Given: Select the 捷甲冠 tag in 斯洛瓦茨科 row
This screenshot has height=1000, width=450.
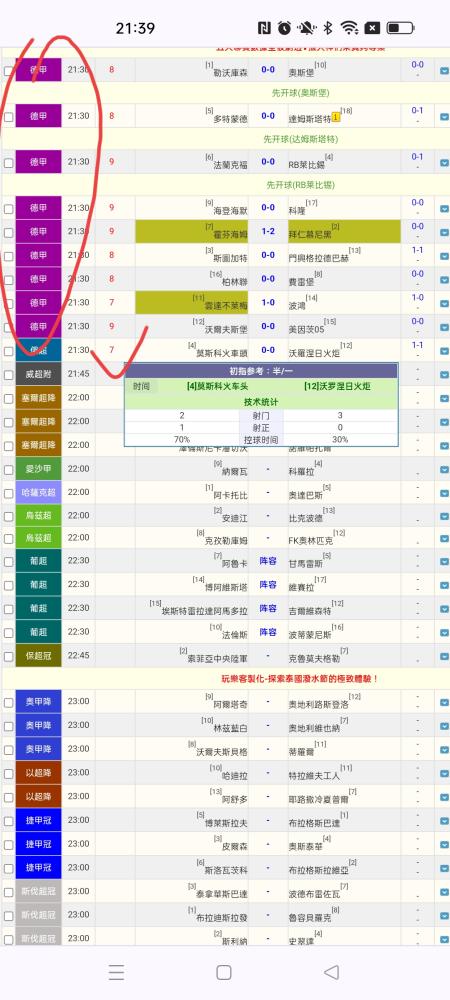Looking at the screenshot, I should point(38,867).
